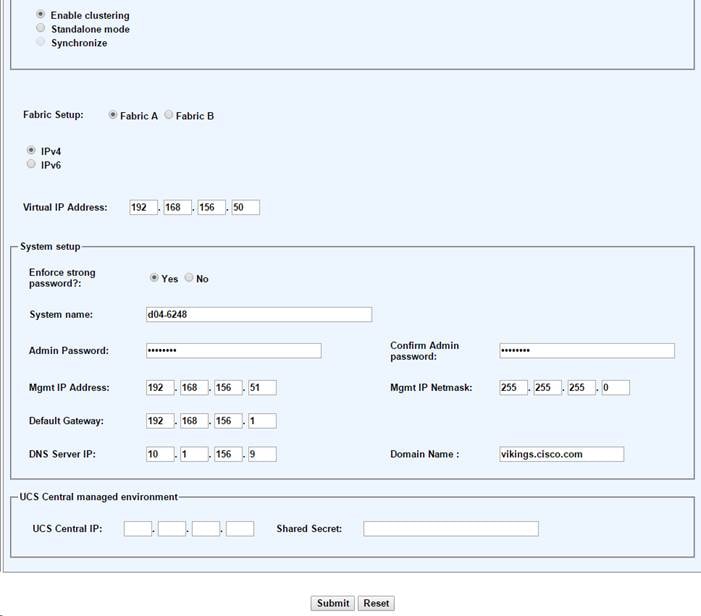Click DNS Server IP third octet 156
The image size is (701, 616).
pyautogui.click(x=228, y=454)
